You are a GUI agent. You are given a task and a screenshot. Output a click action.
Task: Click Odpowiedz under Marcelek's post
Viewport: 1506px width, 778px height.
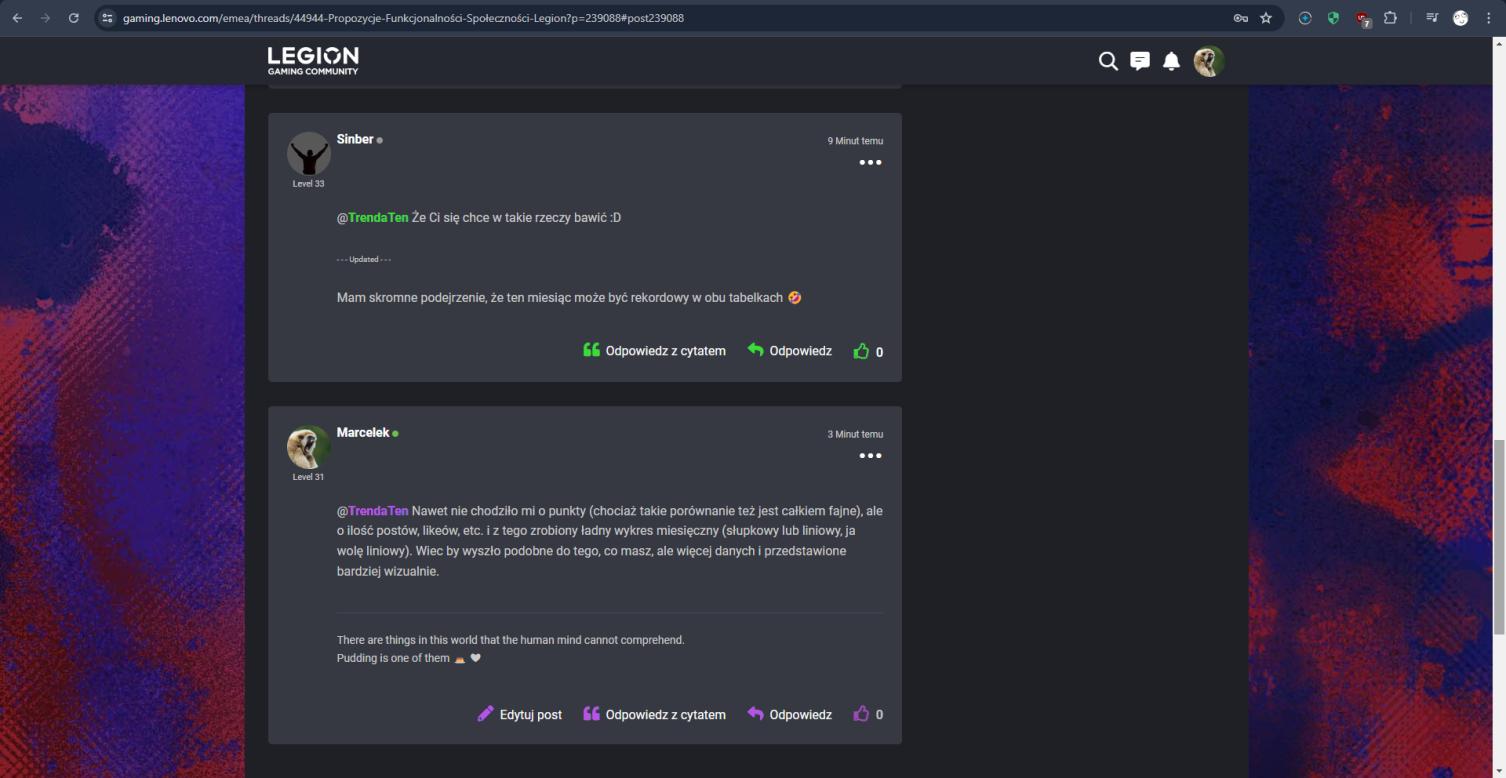coord(789,714)
